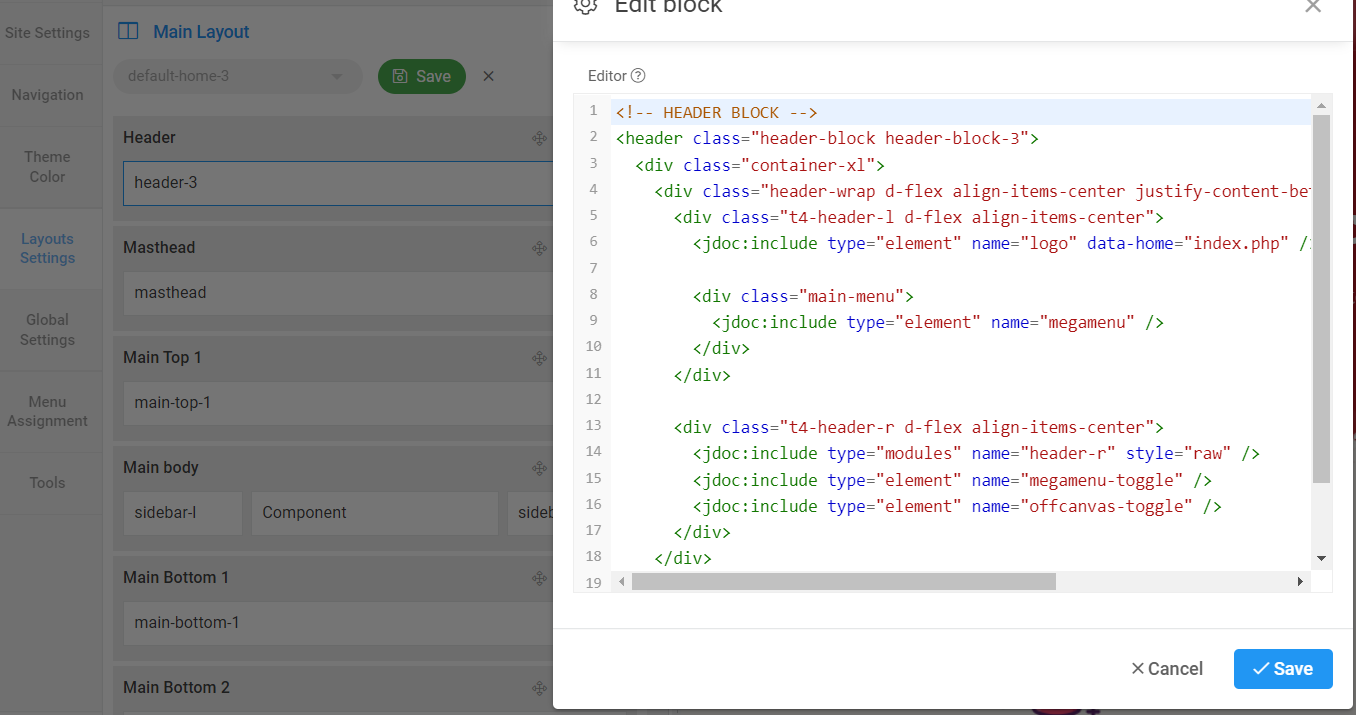Screen dimensions: 1356x715
Task: Open the default-home-3 layout dropdown
Action: 237,76
